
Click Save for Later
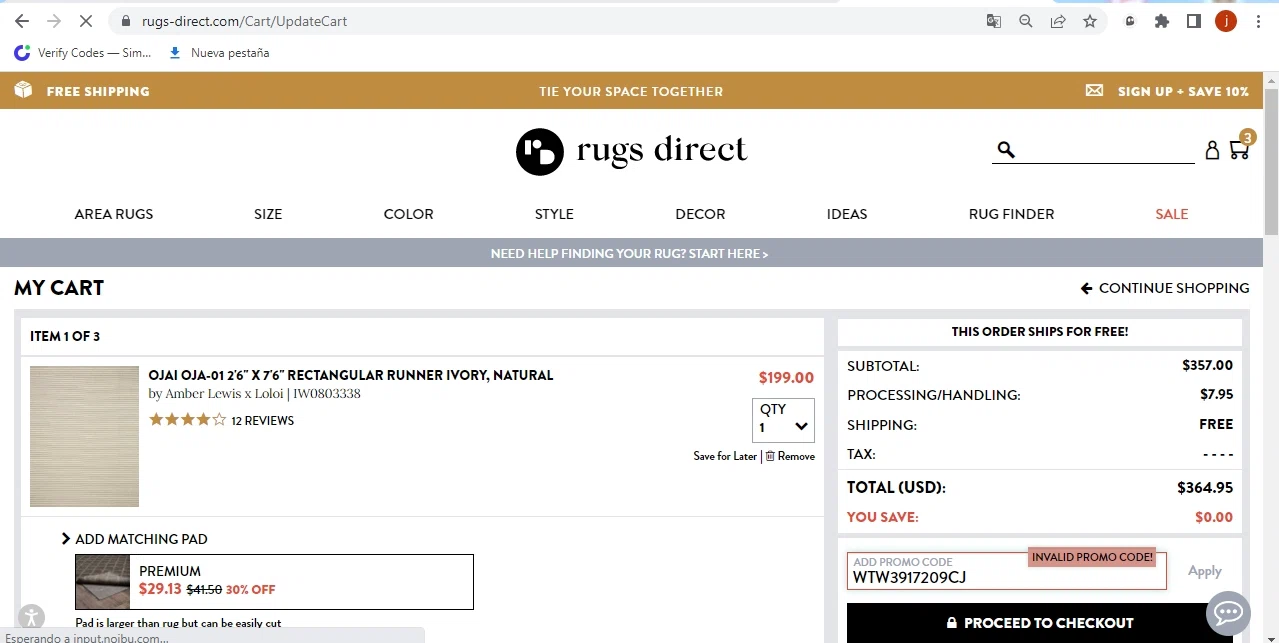pyautogui.click(x=725, y=456)
